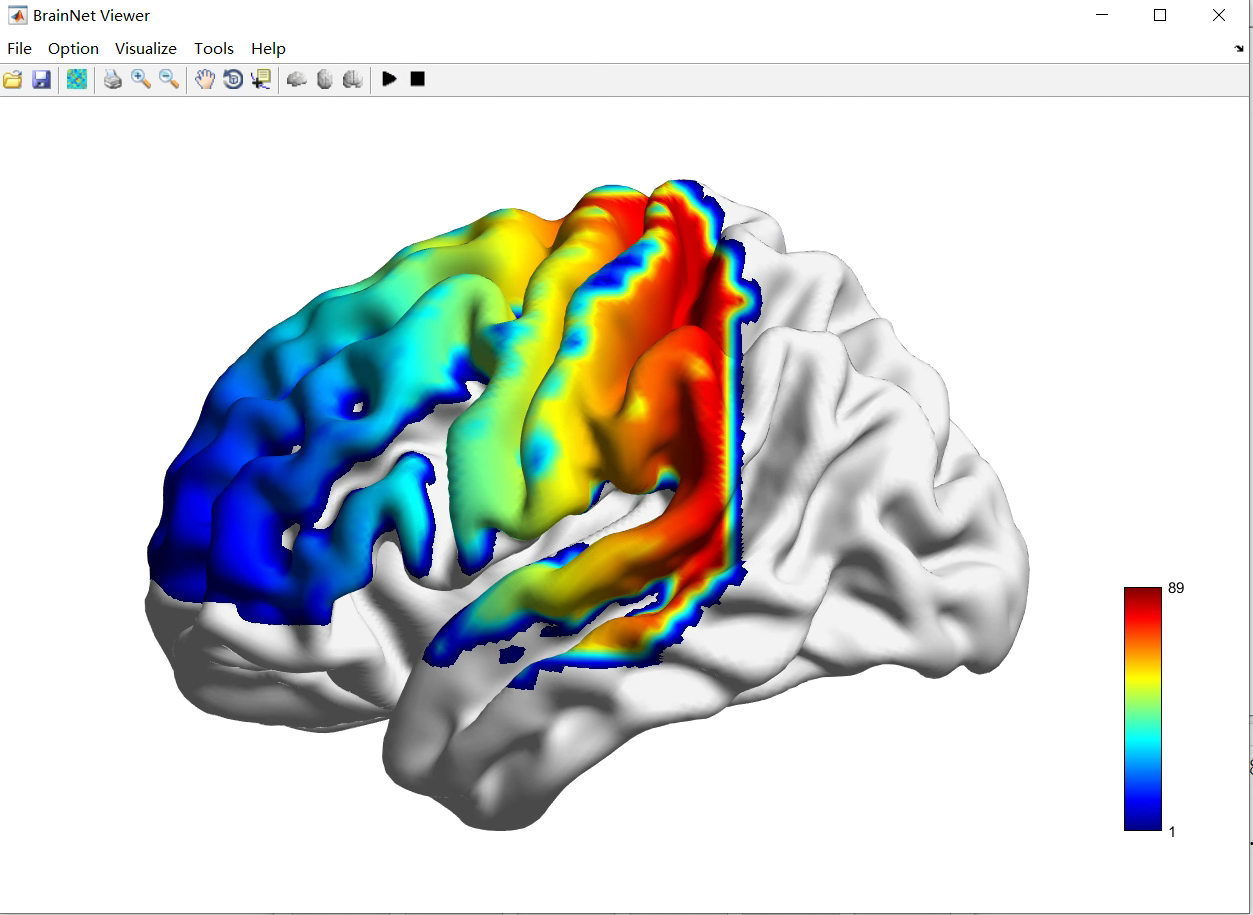Open the Option menu

pyautogui.click(x=72, y=48)
